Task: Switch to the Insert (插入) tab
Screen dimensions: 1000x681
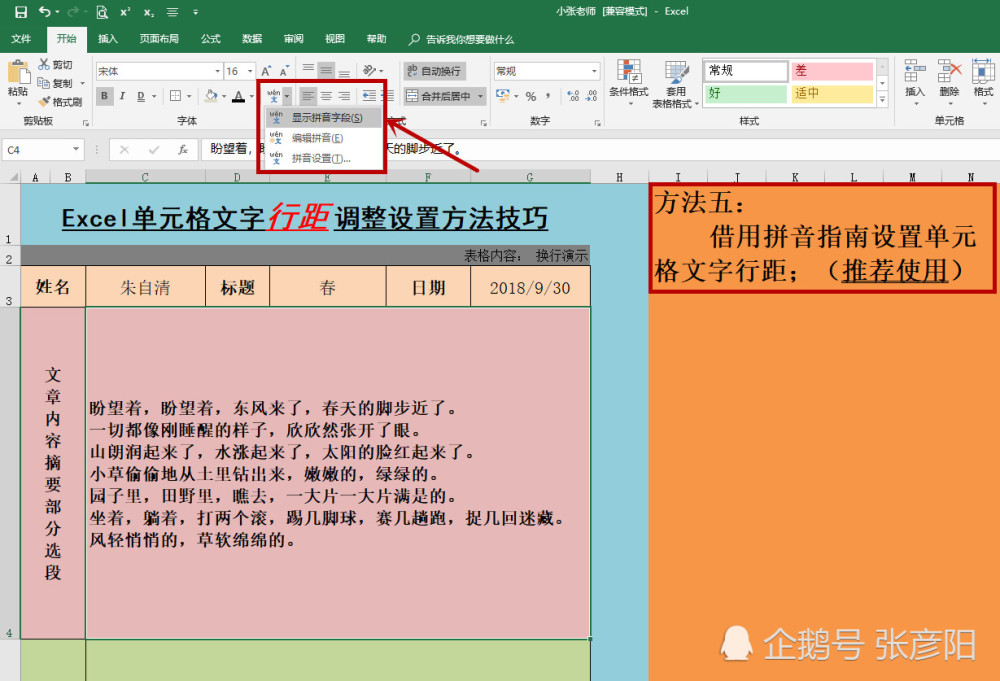Action: [x=108, y=39]
